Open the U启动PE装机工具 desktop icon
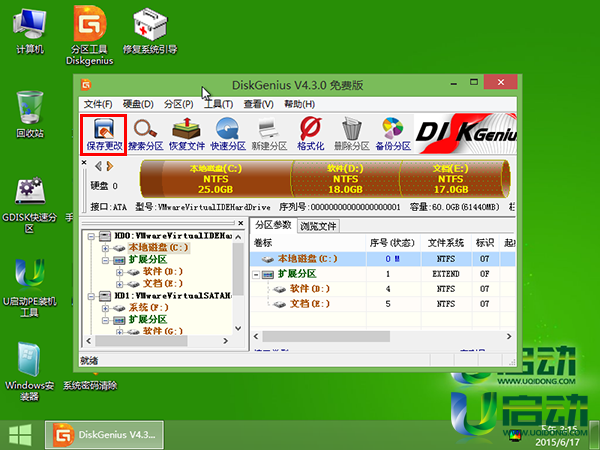The image size is (600, 450). [x=30, y=288]
